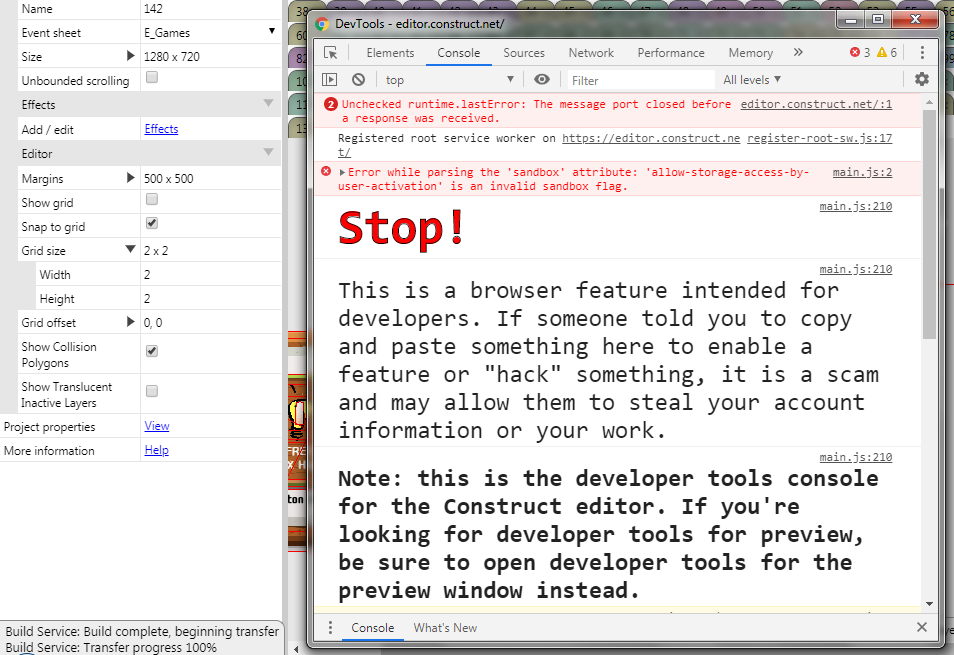Open DevTools three-dot customize menu
The image size is (954, 655).
tap(922, 53)
